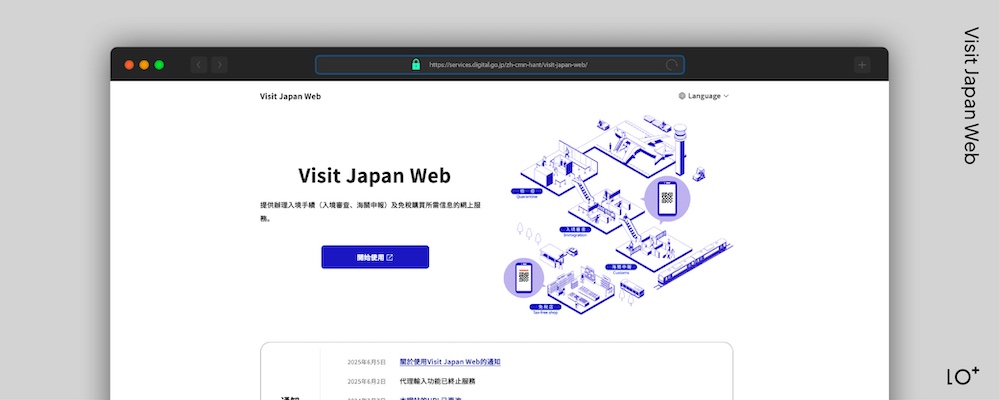Viewport: 1000px width, 400px height.
Task: Open the 關於使用Visit Japan Web的通知 link
Action: click(x=450, y=362)
